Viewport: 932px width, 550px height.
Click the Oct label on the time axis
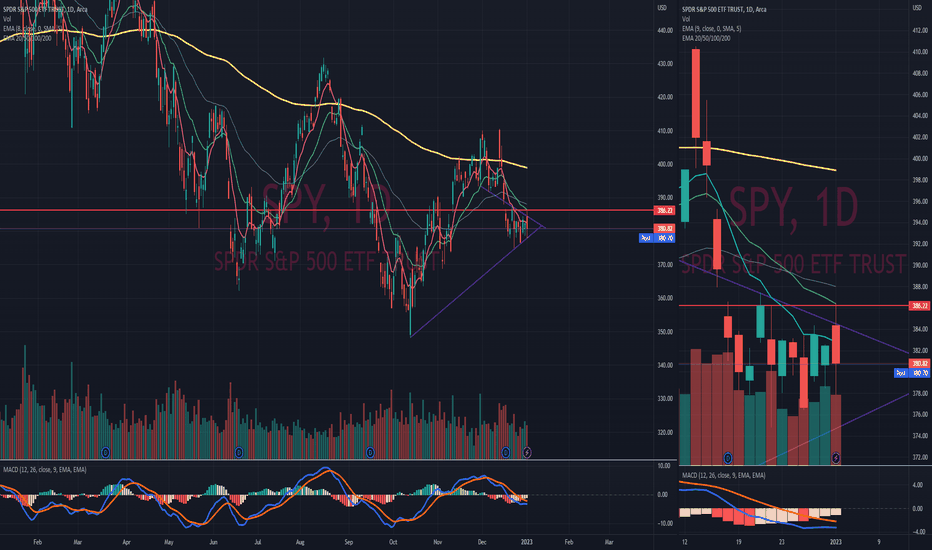click(x=392, y=542)
